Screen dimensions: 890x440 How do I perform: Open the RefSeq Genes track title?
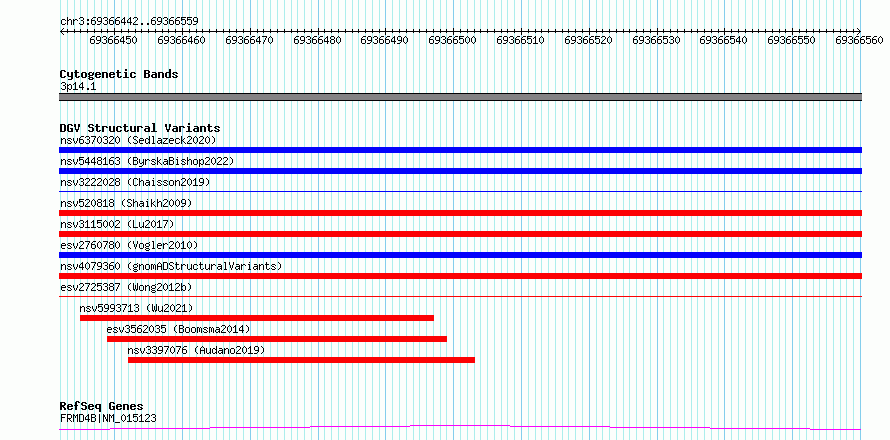pos(101,407)
